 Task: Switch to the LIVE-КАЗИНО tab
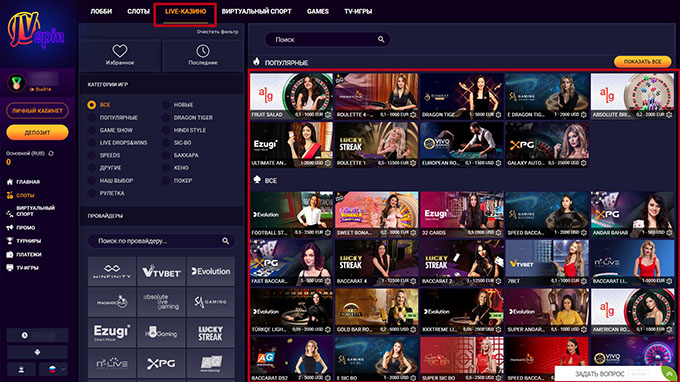click(185, 12)
